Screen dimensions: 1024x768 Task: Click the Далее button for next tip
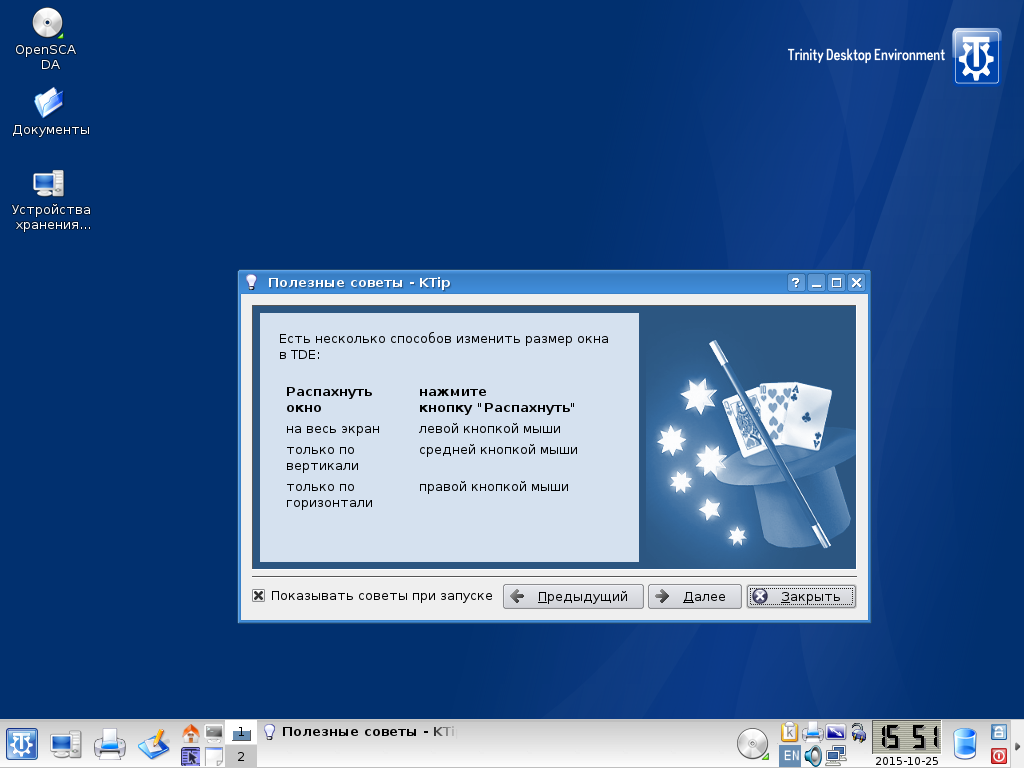[694, 597]
